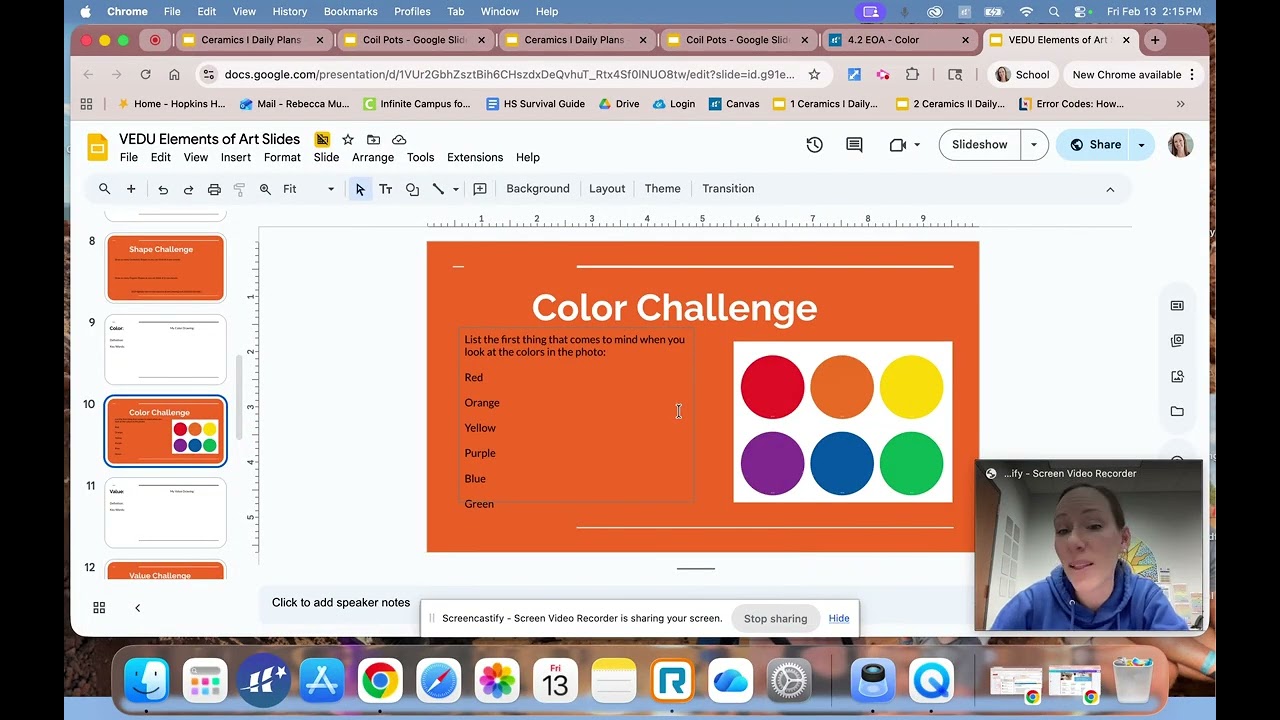Screen dimensions: 1280x720
Task: Open the Insert menu
Action: [236, 157]
